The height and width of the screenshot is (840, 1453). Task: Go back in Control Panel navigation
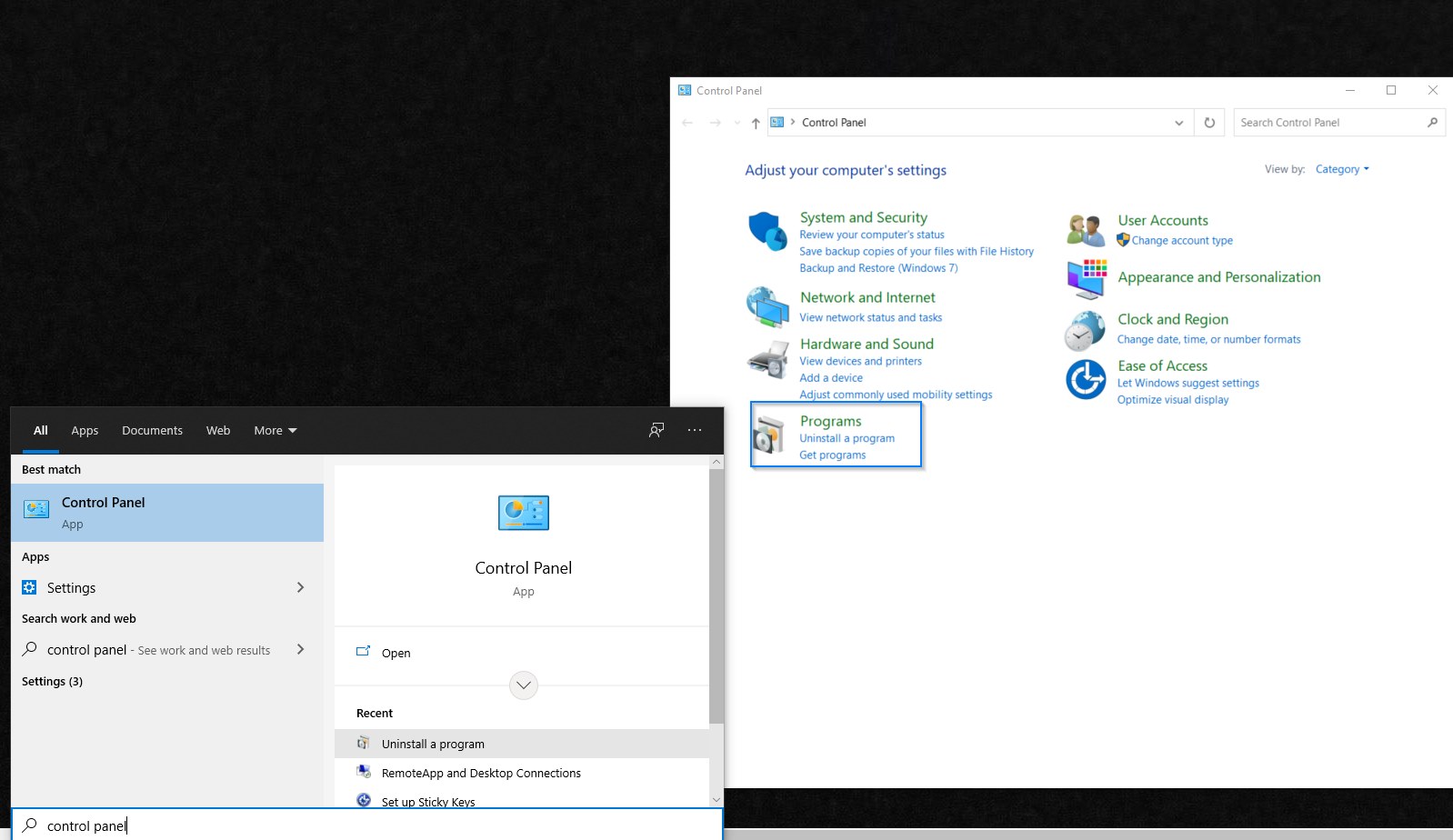click(x=687, y=123)
